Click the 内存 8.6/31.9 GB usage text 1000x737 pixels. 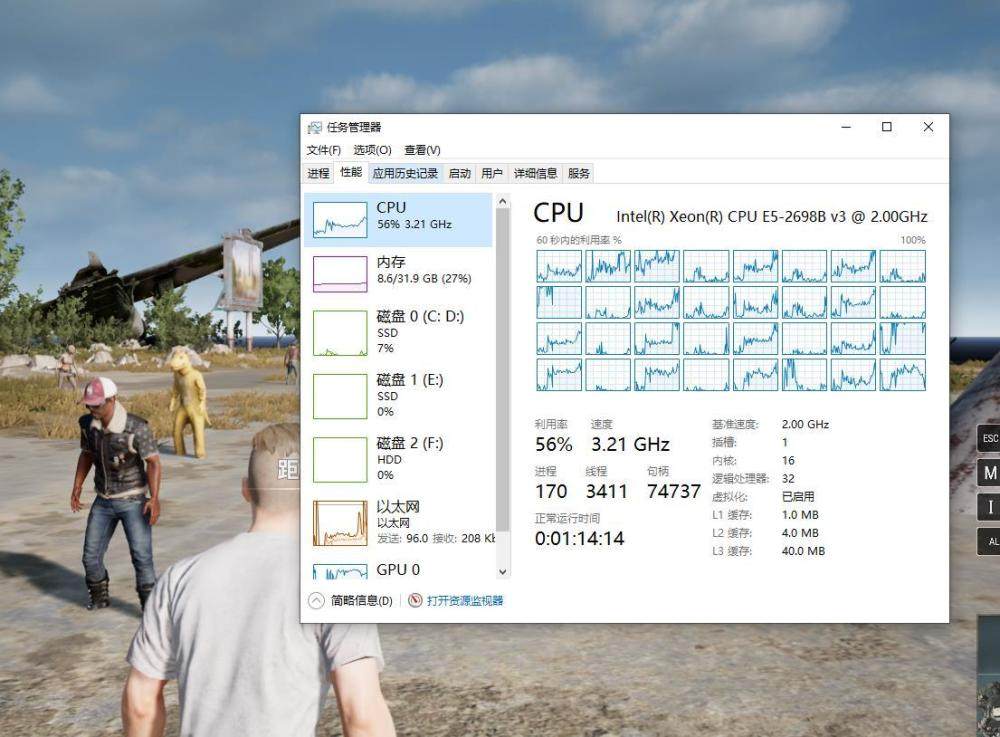424,279
